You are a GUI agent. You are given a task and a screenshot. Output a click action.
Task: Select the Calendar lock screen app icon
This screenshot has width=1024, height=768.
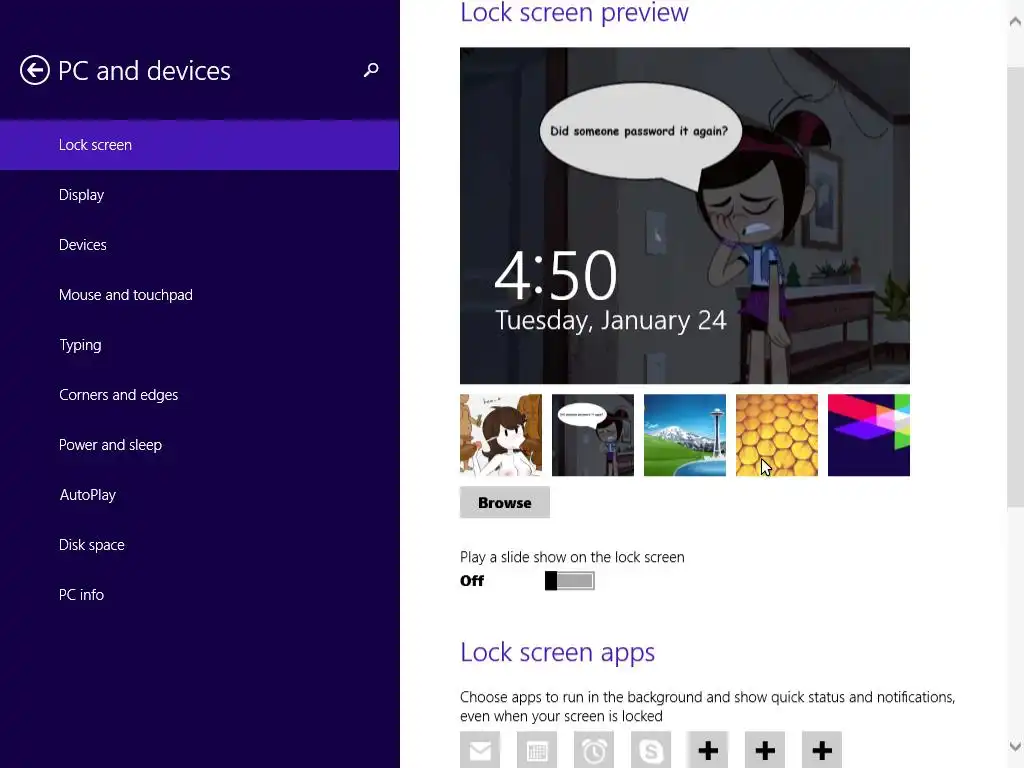click(x=537, y=750)
